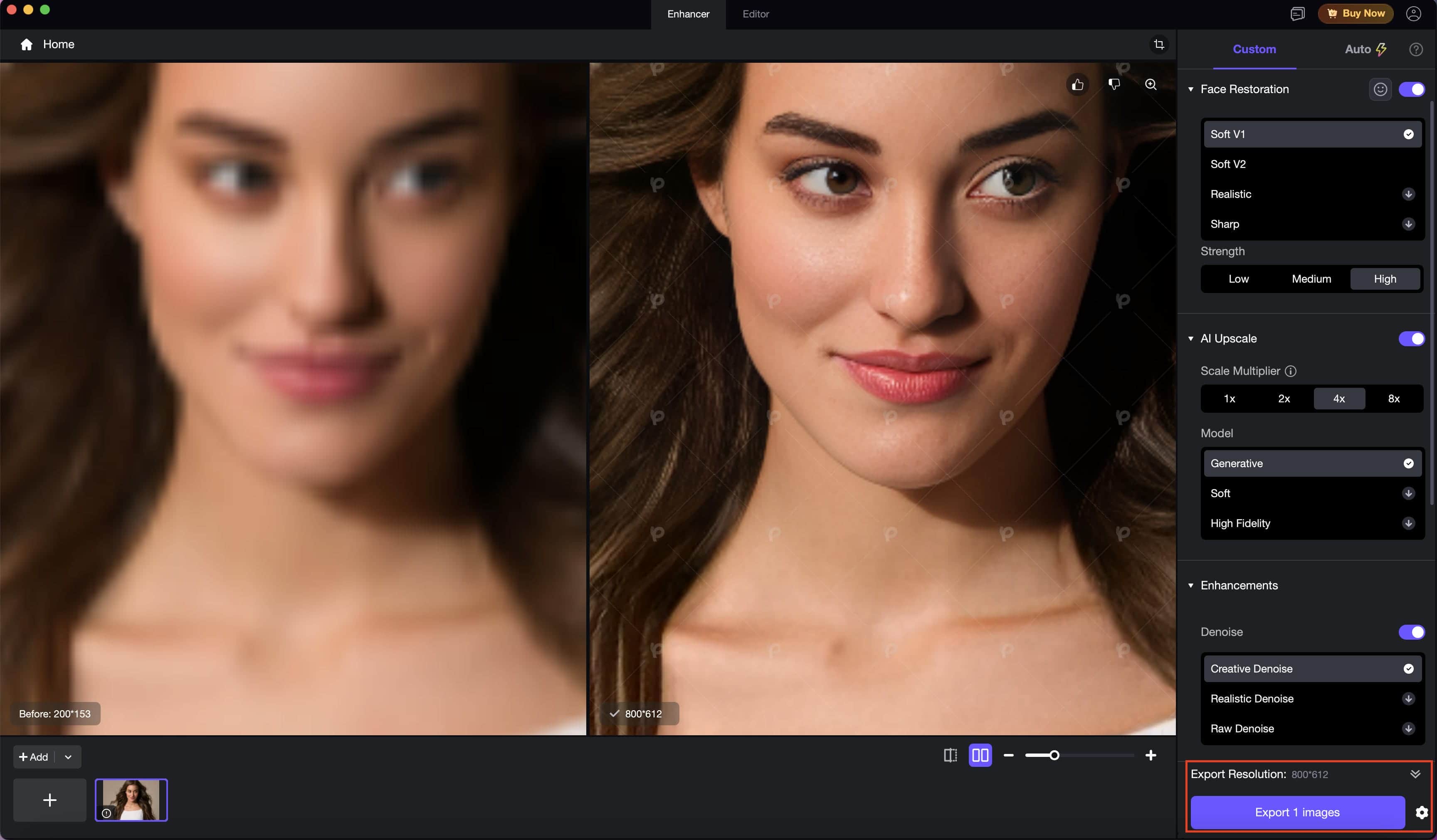Open the Add dropdown arrow

point(68,757)
